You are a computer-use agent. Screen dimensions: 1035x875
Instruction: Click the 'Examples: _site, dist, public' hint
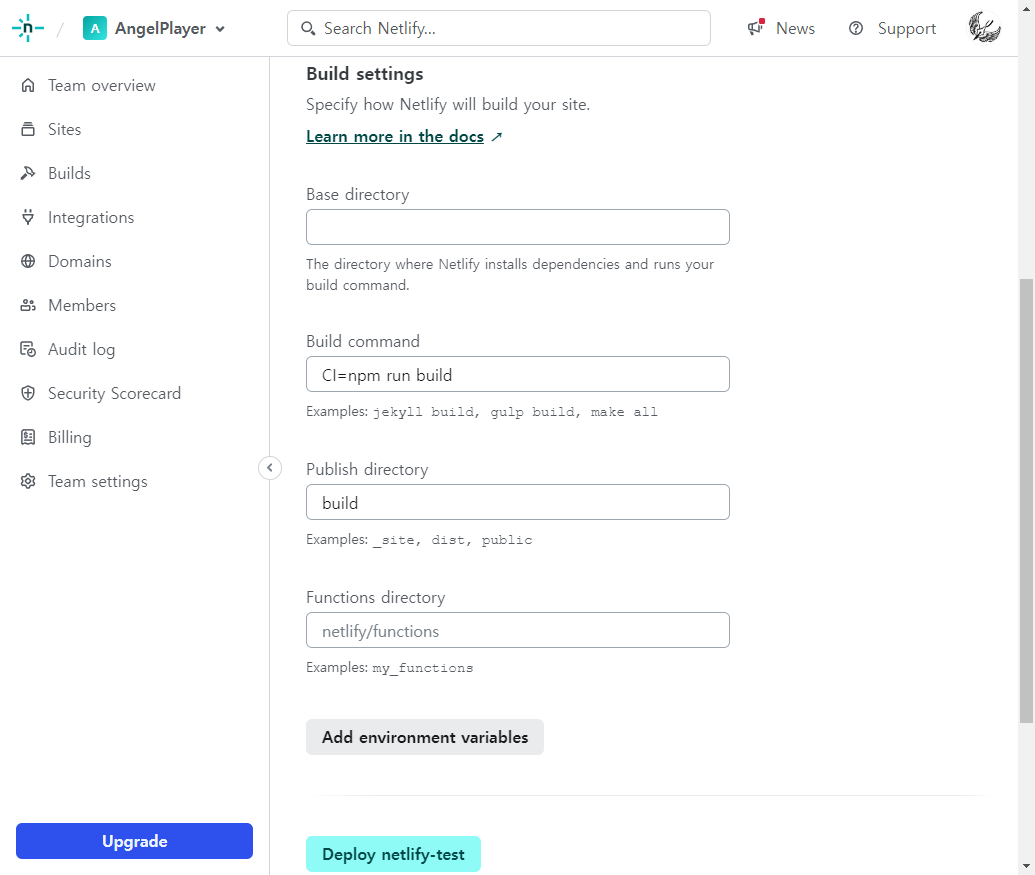[419, 540]
